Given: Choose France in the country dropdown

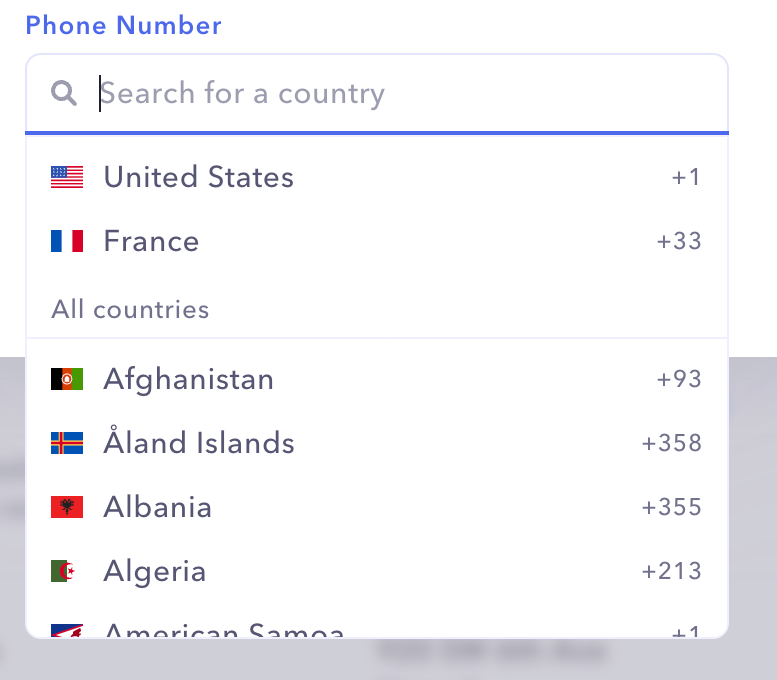Looking at the screenshot, I should [x=152, y=242].
